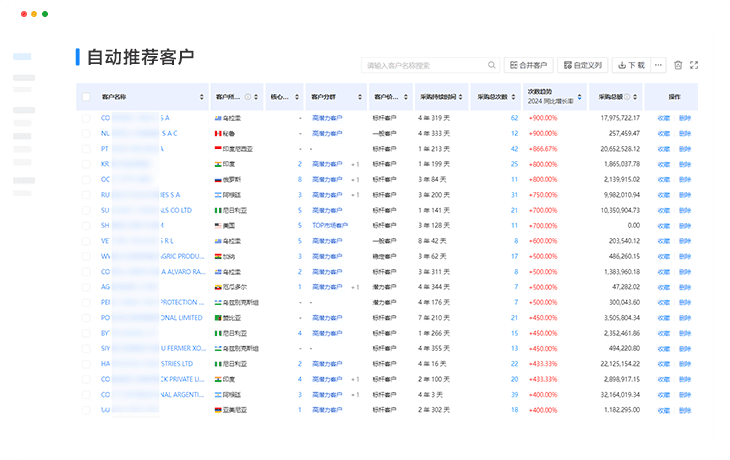Screen dimensions: 730x460
Task: Click the green macOS window zoom button
Action: tap(45, 14)
